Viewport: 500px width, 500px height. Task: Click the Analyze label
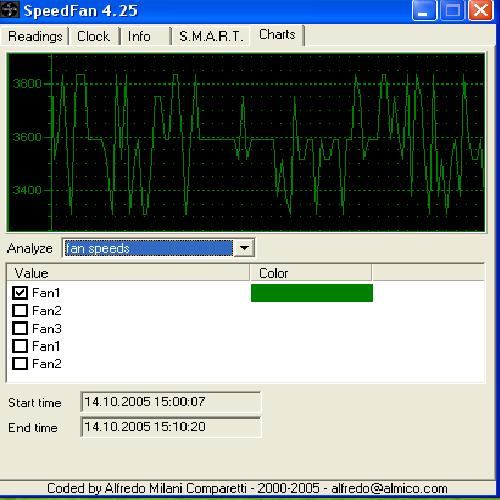[x=30, y=248]
